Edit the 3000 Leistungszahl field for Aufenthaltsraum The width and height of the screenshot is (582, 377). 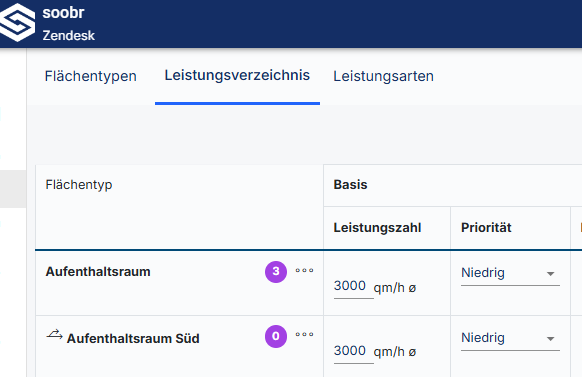tap(353, 286)
